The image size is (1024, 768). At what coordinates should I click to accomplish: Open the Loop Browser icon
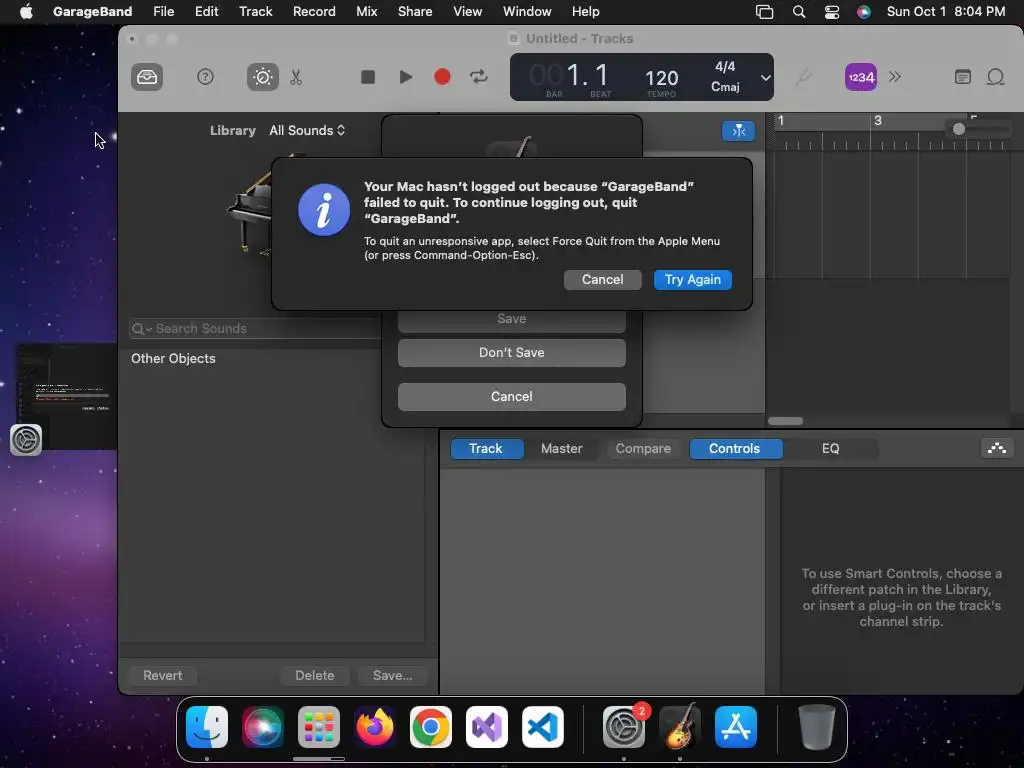[995, 77]
